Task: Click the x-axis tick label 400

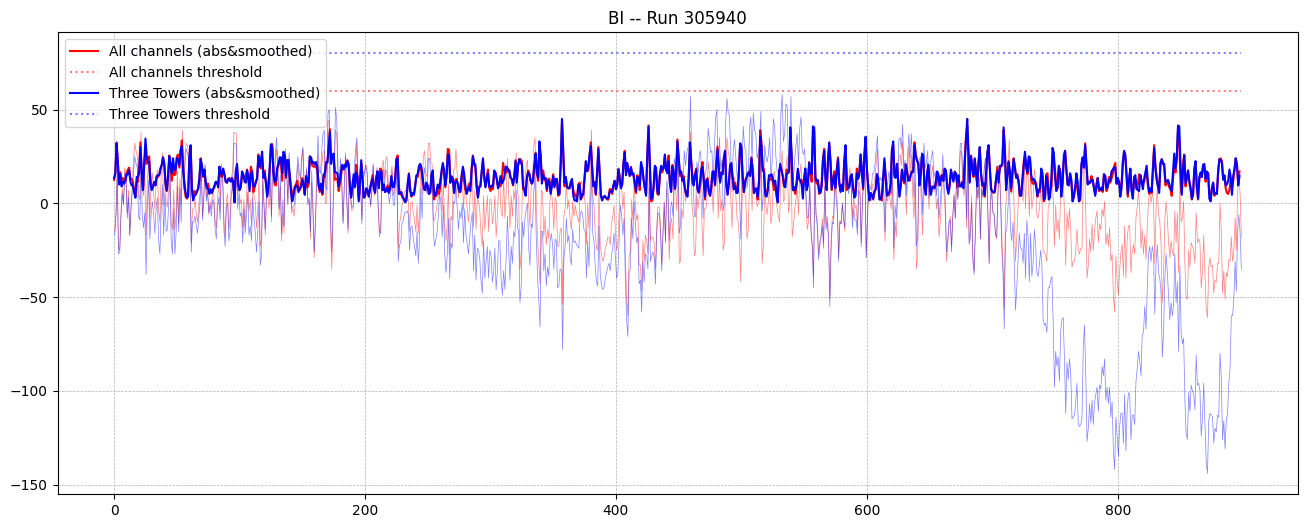Action: [616, 509]
